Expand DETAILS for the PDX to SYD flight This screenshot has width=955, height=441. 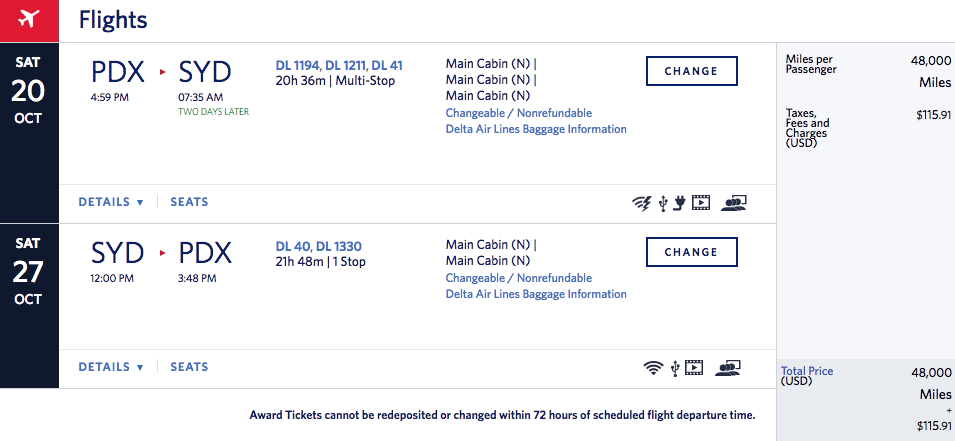pos(111,202)
